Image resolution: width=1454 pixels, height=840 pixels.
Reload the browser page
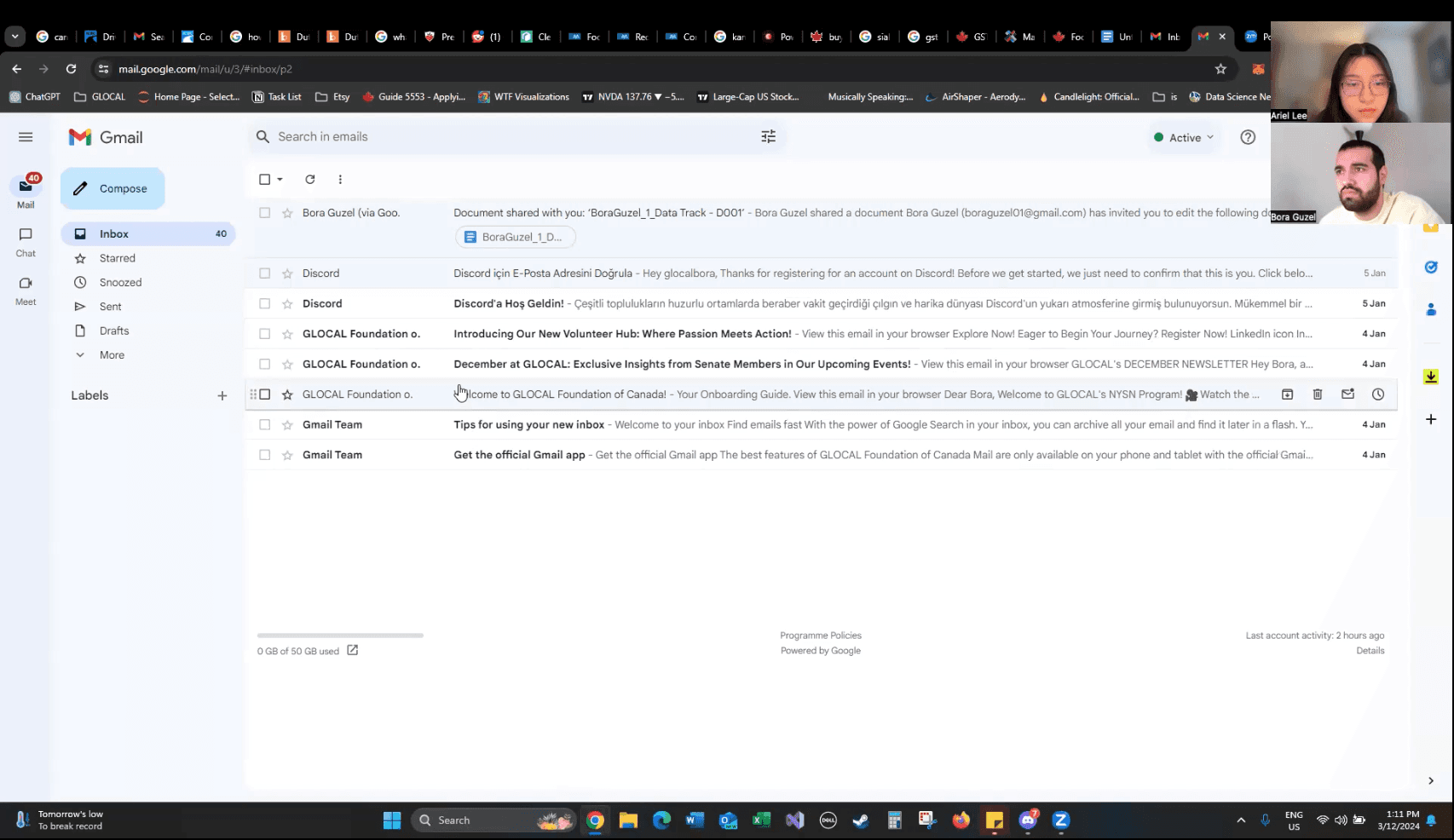coord(71,69)
